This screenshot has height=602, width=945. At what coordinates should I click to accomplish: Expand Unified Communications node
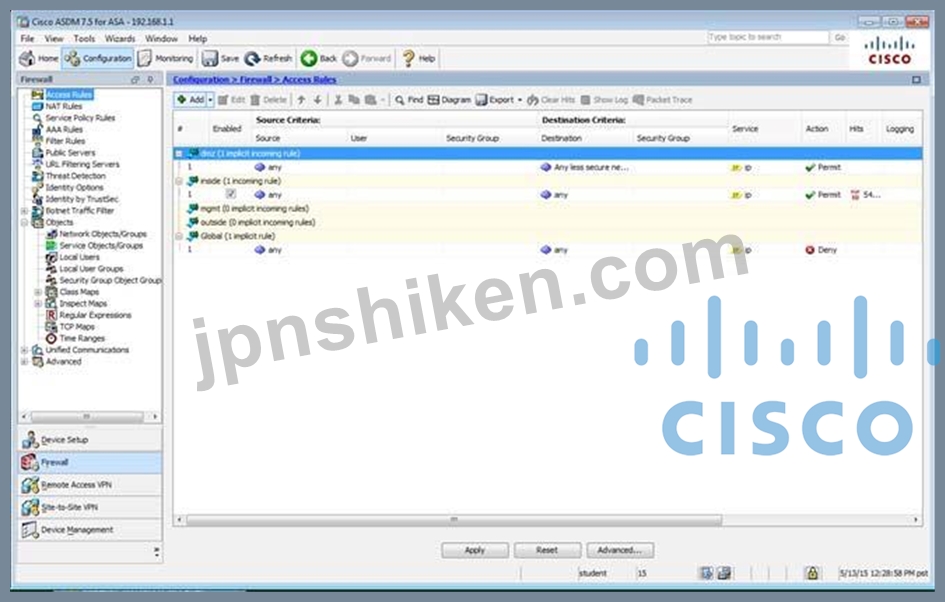pos(25,350)
